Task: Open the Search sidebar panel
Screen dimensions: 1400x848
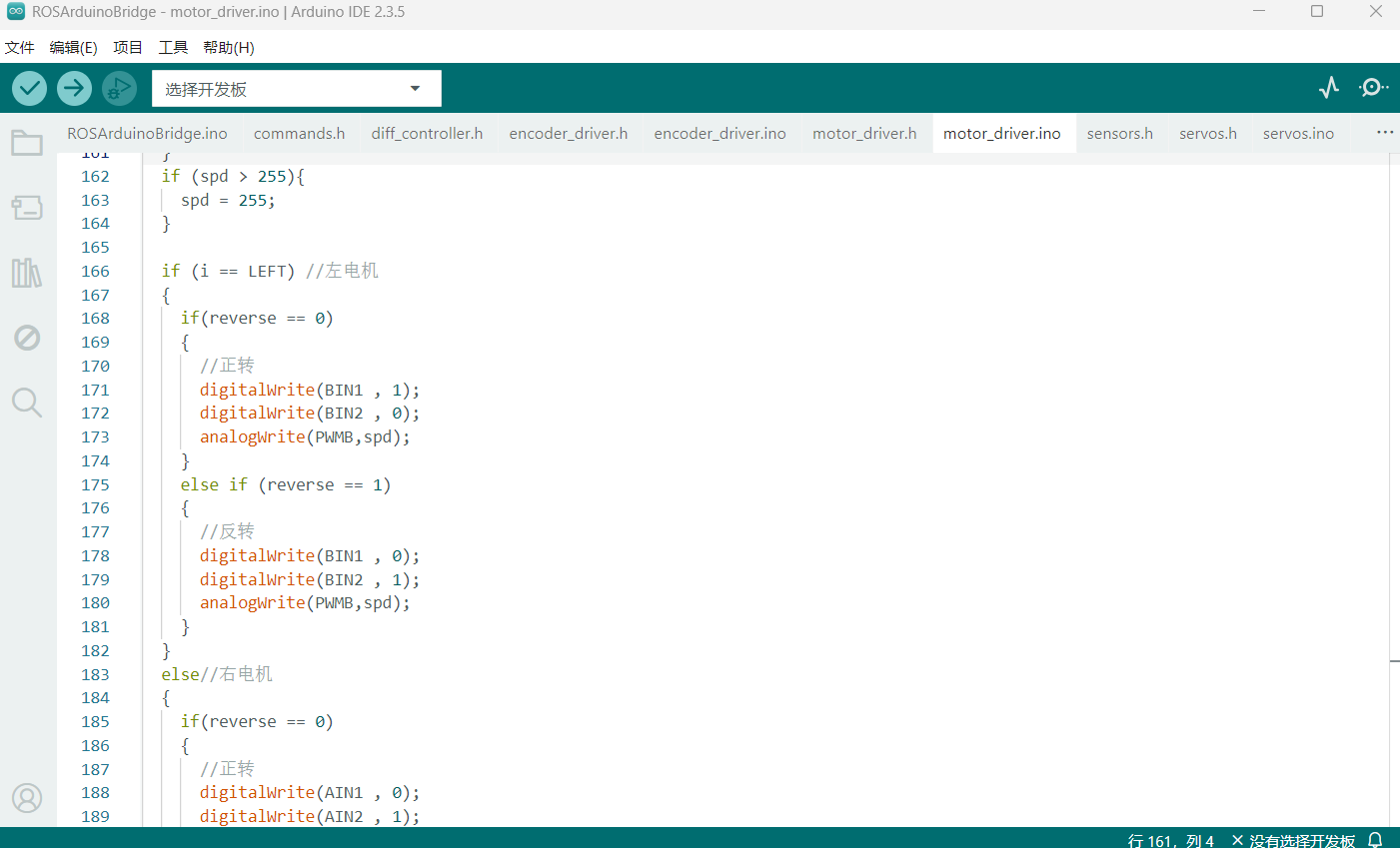Action: [27, 403]
